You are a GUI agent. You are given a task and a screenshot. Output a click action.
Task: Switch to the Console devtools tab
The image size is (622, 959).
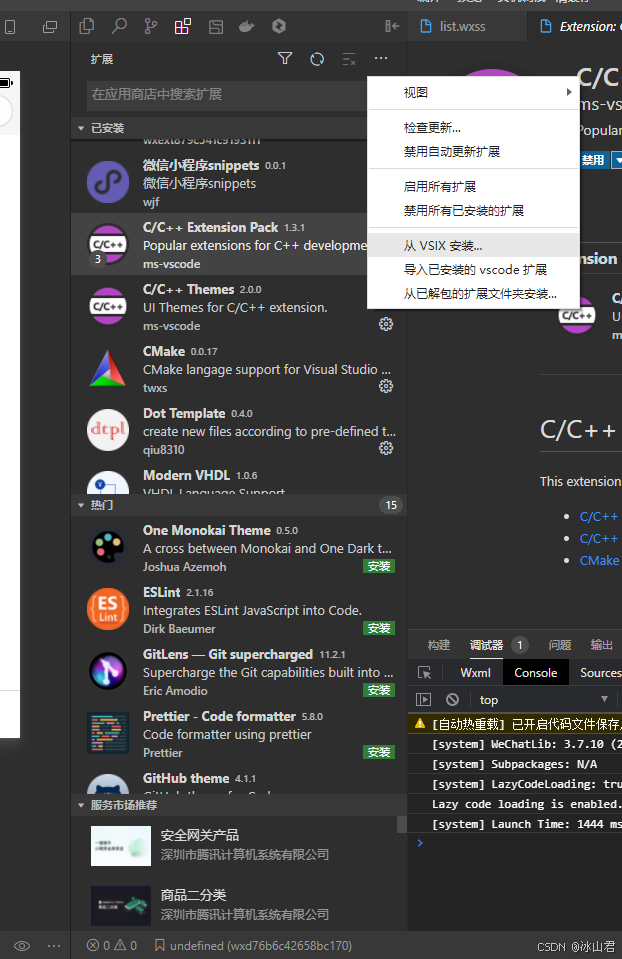coord(536,673)
